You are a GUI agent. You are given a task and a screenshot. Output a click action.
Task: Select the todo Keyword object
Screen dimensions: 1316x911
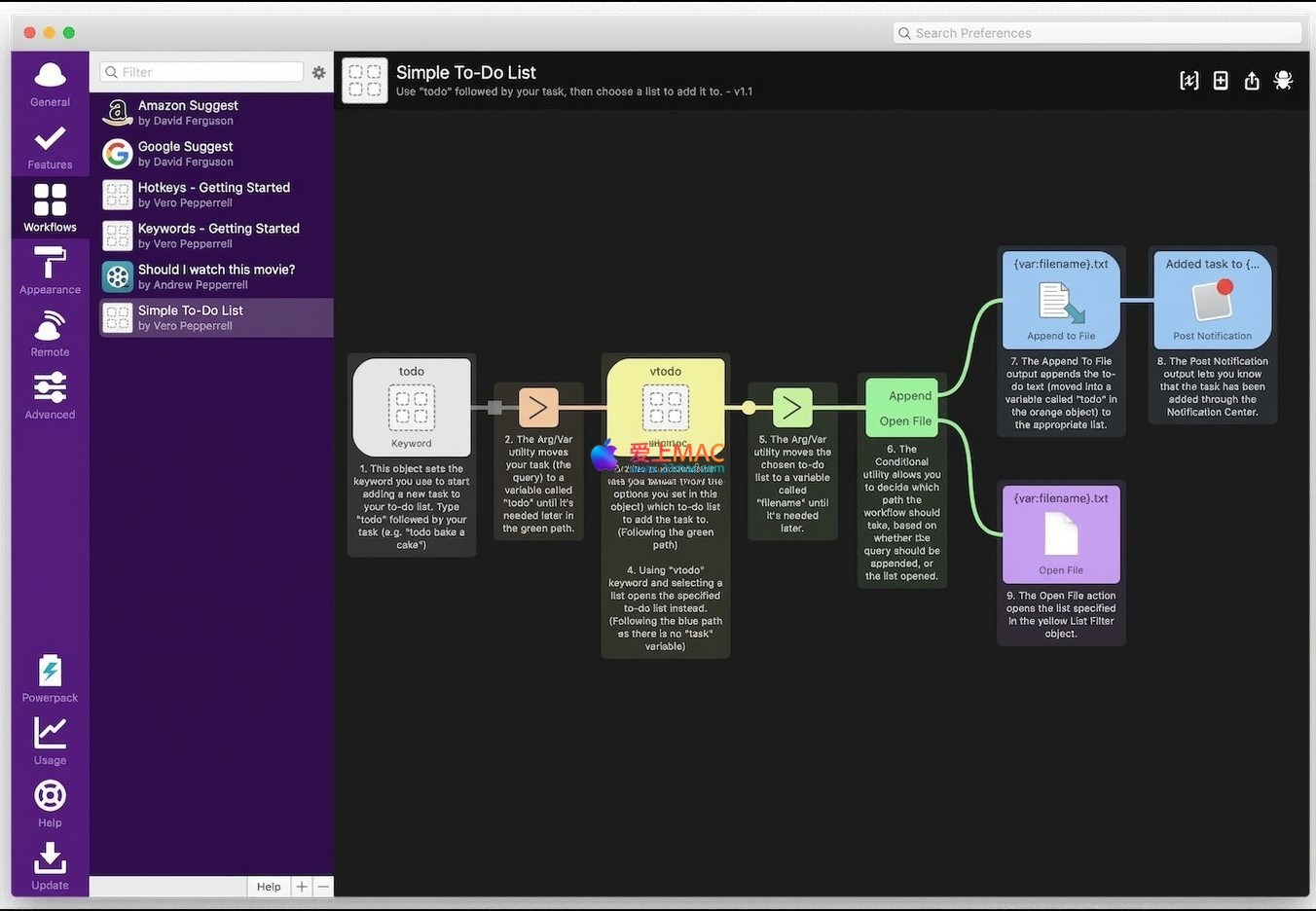pos(412,408)
